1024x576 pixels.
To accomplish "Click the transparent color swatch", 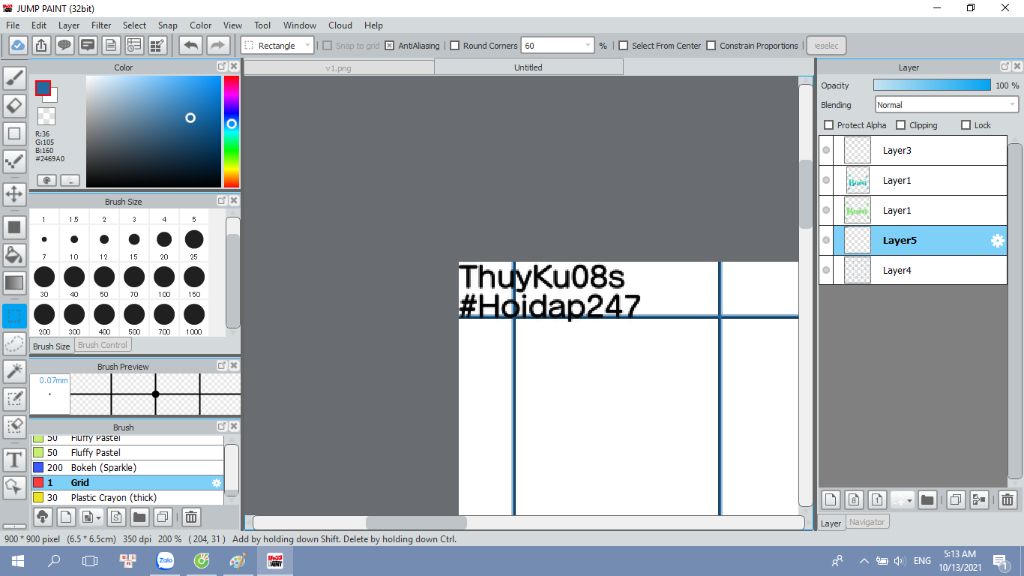I will tap(46, 116).
